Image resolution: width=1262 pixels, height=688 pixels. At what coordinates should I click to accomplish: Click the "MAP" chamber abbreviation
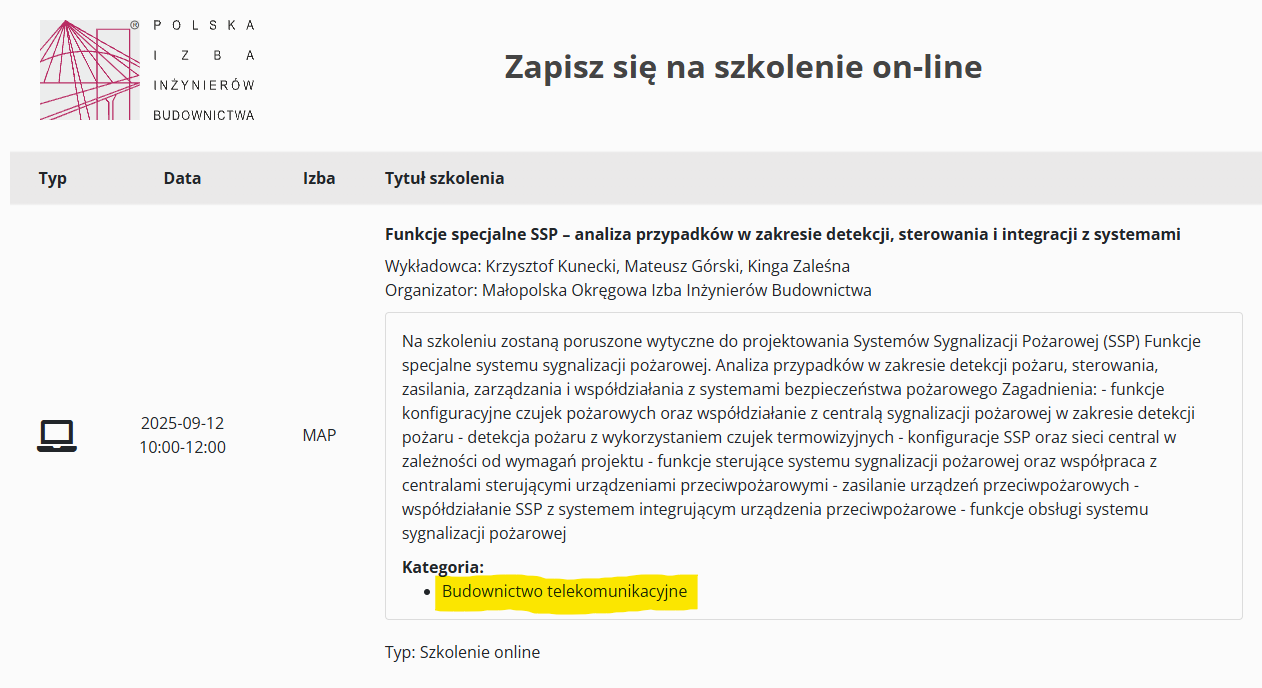coord(319,436)
